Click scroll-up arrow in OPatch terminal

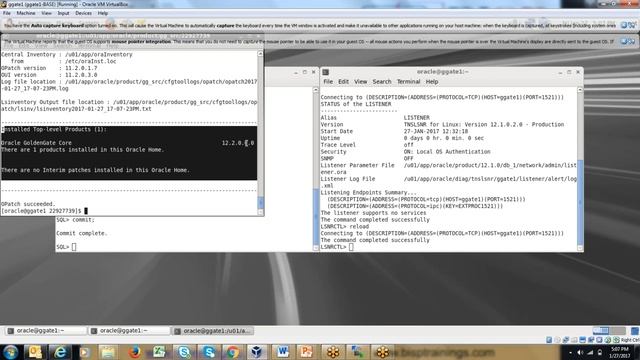(260, 54)
